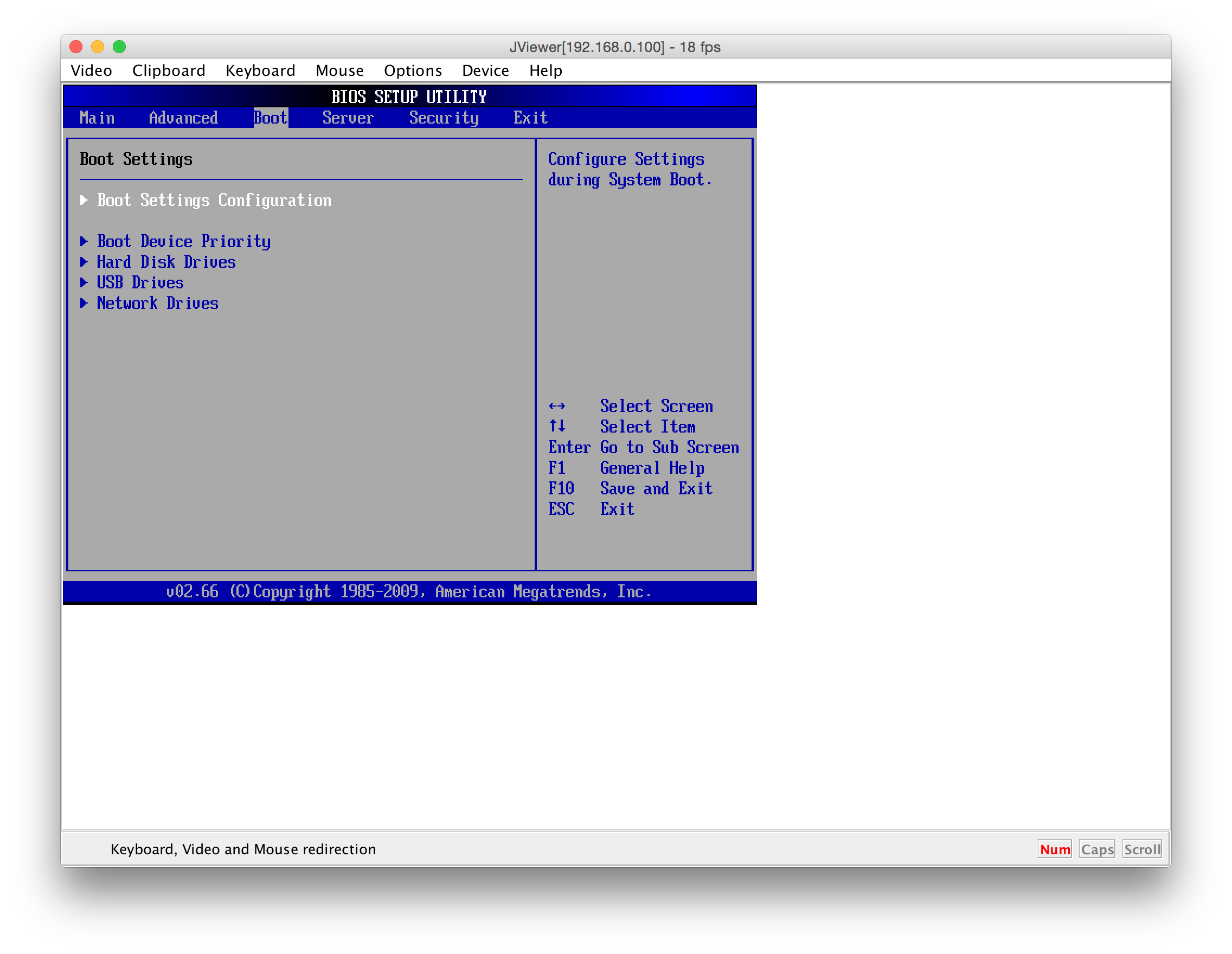The image size is (1232, 954).
Task: Click the 'Save and Exit' F10 hint
Action: coord(657,489)
